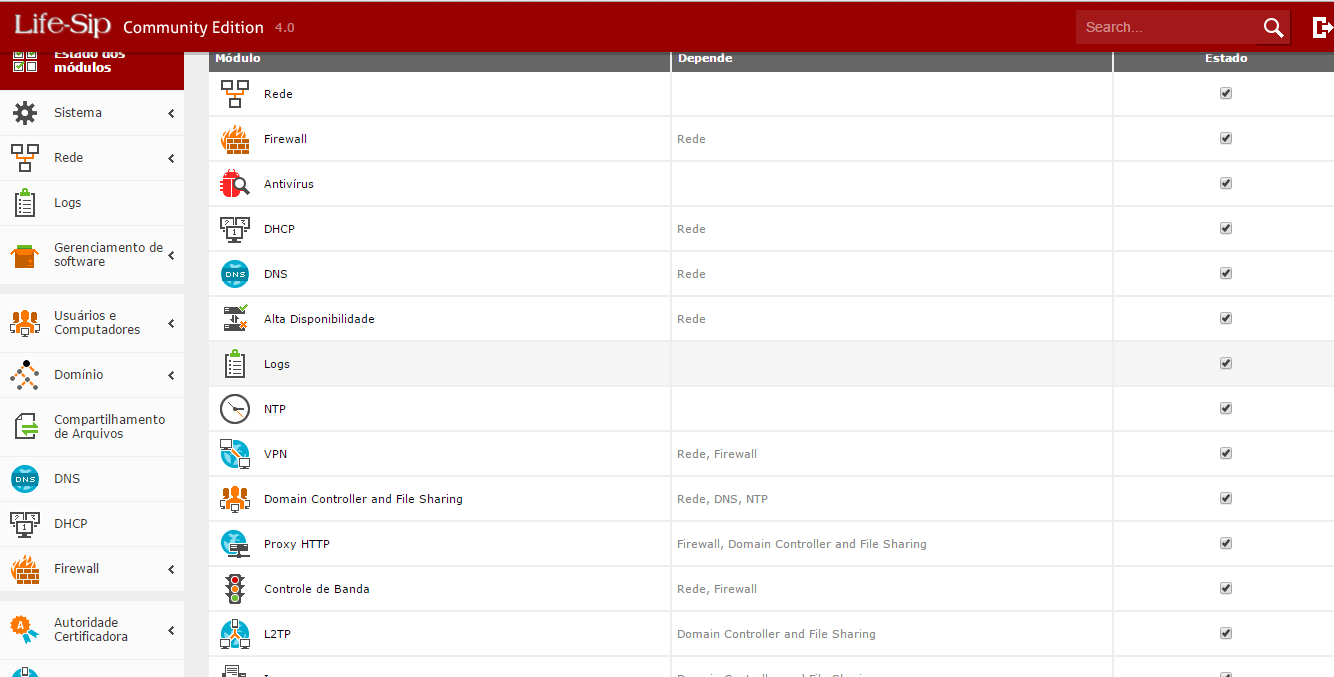This screenshot has width=1334, height=677.
Task: Open Logs in the sidebar menu
Action: coord(67,203)
